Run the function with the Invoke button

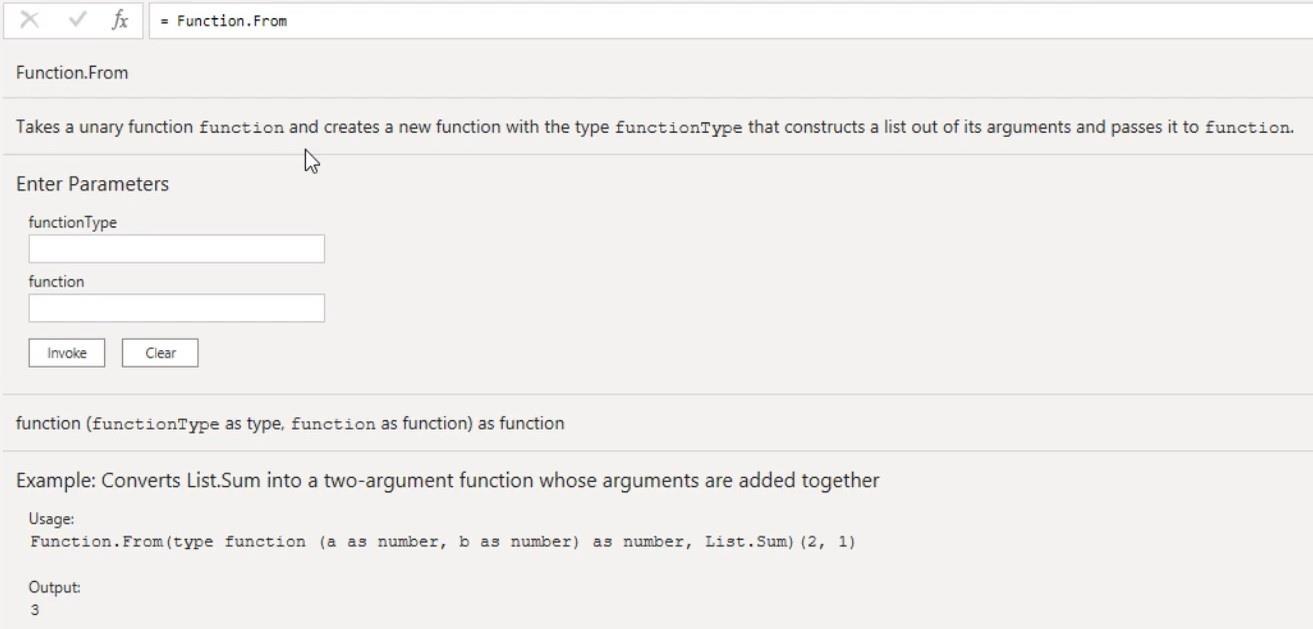point(67,353)
